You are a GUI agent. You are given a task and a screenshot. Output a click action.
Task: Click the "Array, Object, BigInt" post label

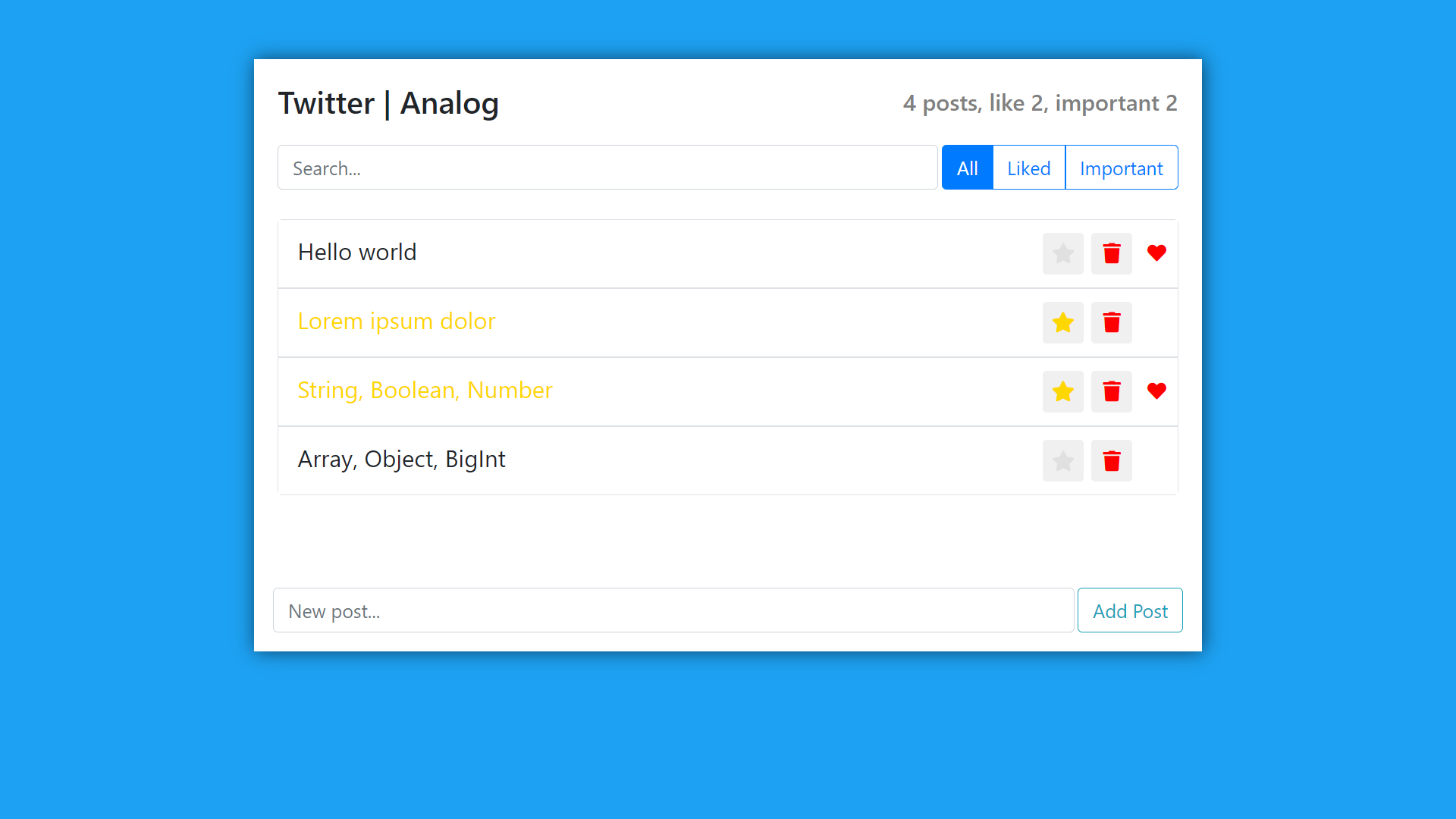[401, 460]
